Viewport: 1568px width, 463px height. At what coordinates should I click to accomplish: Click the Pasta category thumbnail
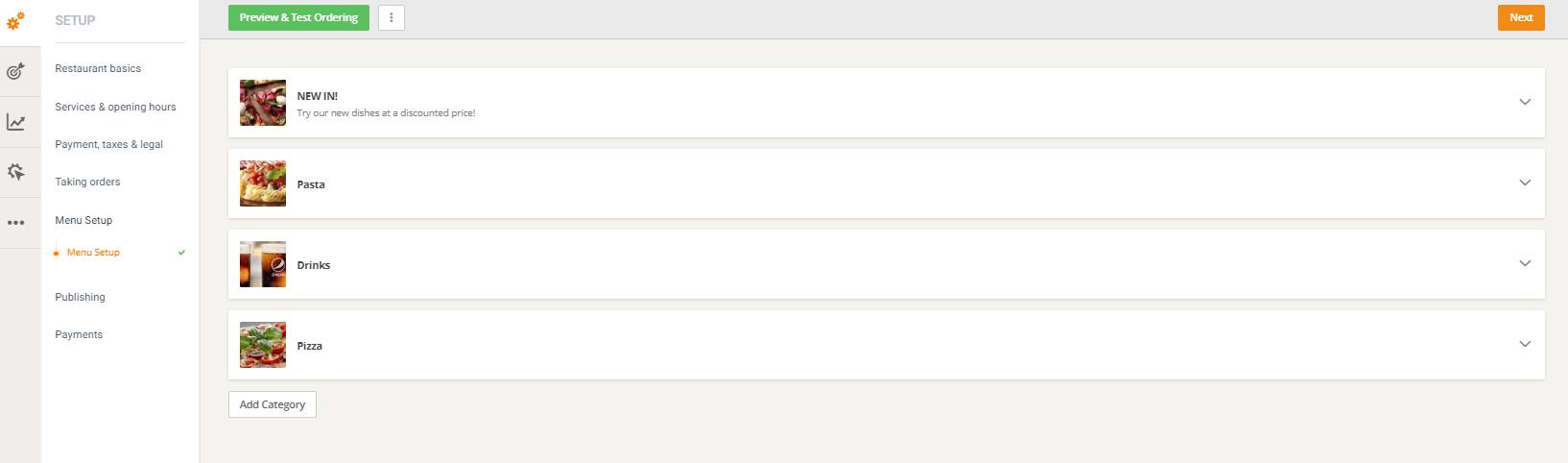[263, 183]
